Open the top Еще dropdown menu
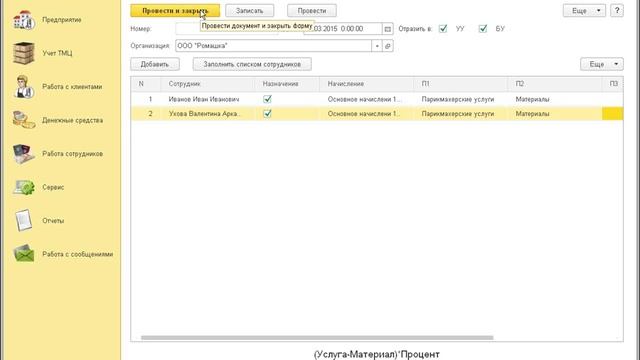 (584, 11)
